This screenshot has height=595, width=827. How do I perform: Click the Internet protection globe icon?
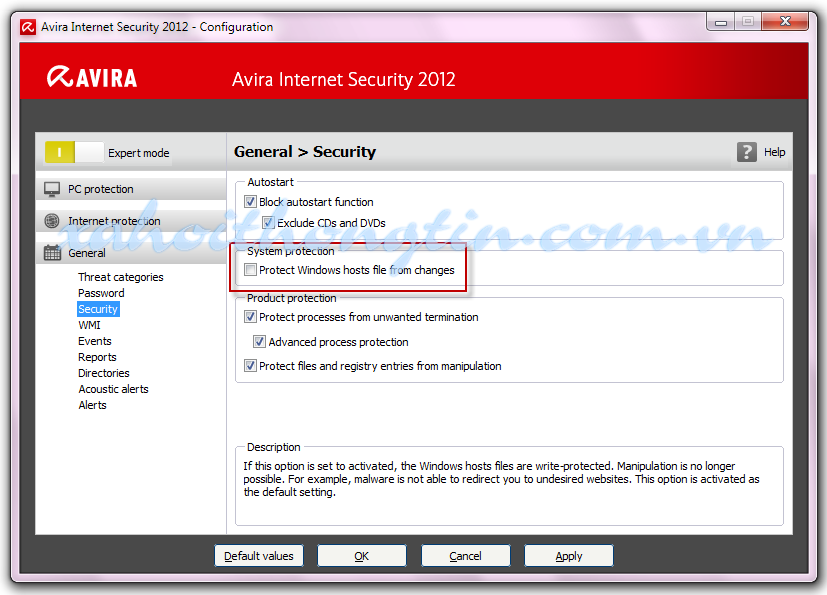click(52, 221)
